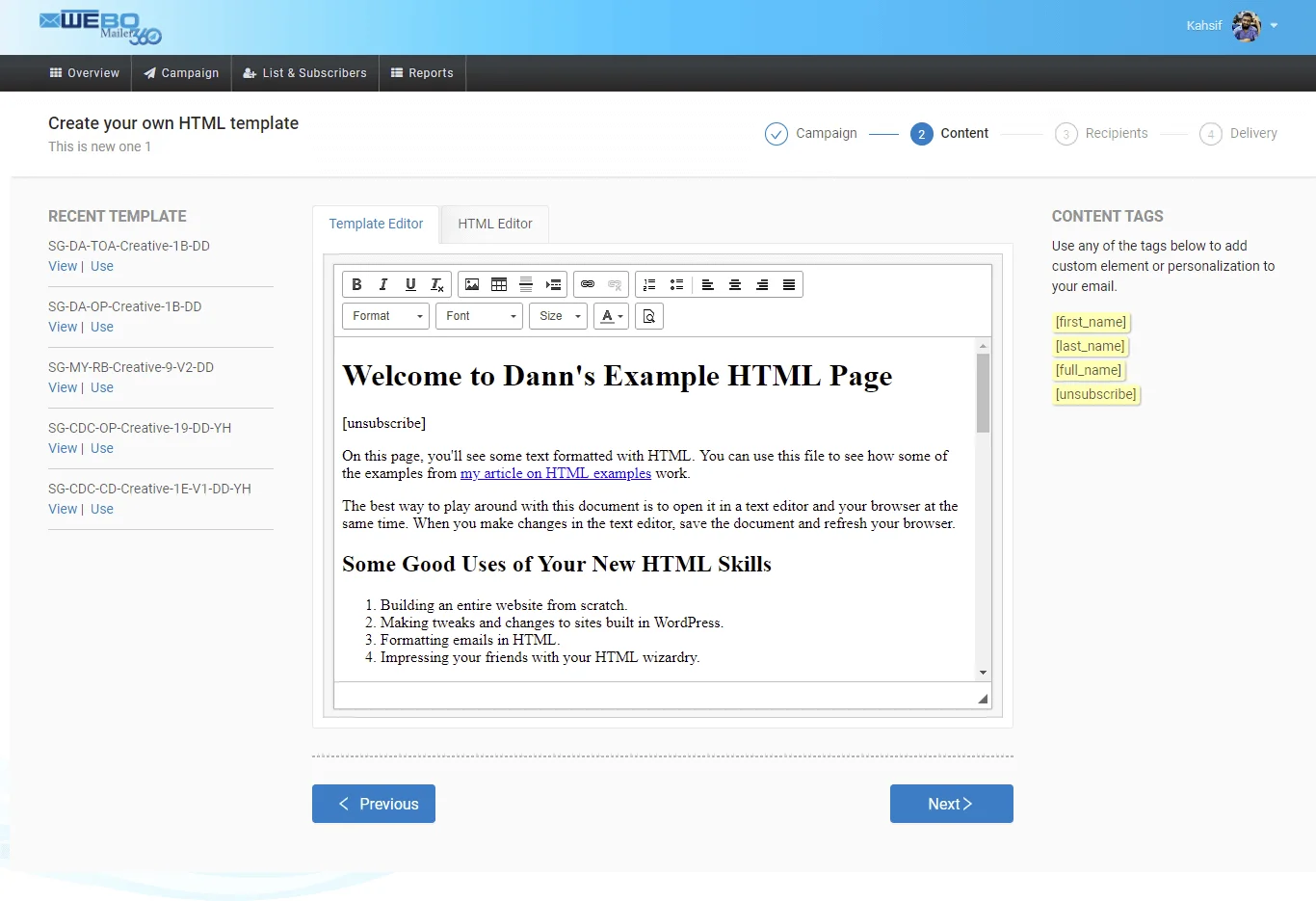Screen dimensions: 1316x901
Task: Center align the text
Action: 735,284
